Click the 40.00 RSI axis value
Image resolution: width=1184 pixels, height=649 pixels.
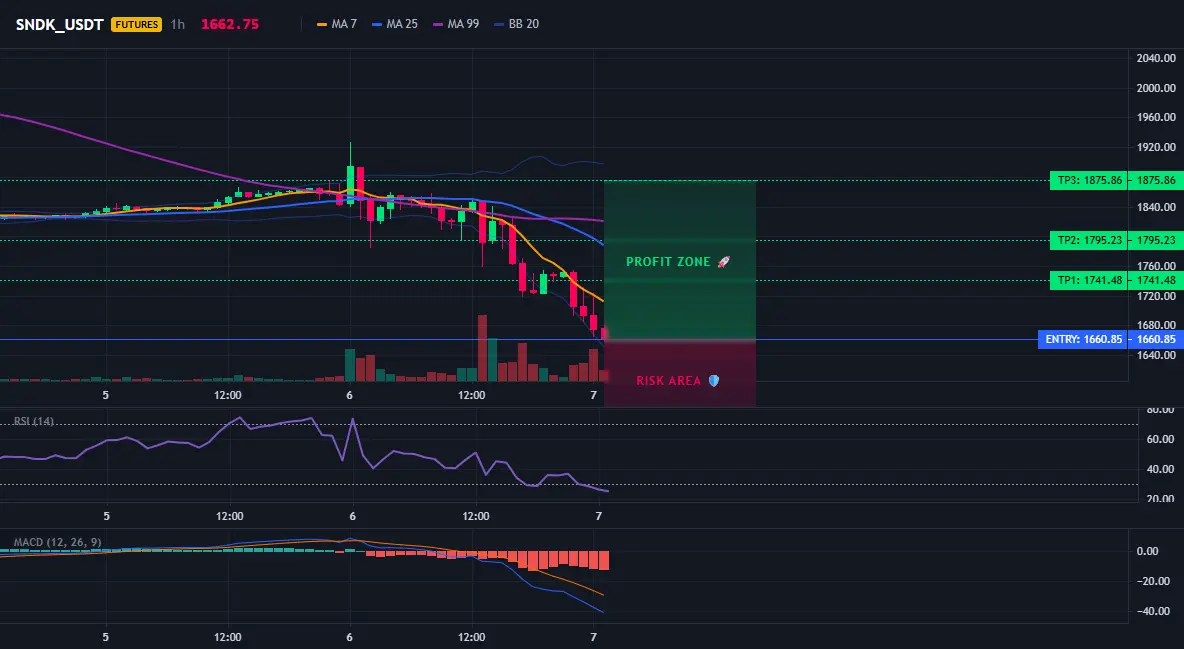click(1161, 469)
